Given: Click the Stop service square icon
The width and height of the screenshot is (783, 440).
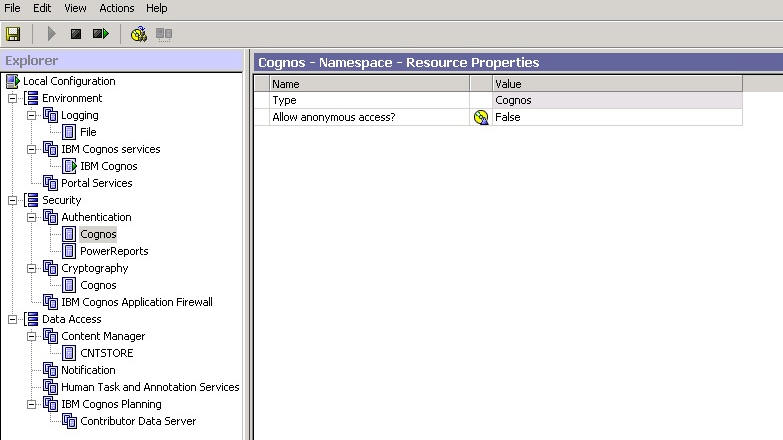Looking at the screenshot, I should tap(76, 34).
